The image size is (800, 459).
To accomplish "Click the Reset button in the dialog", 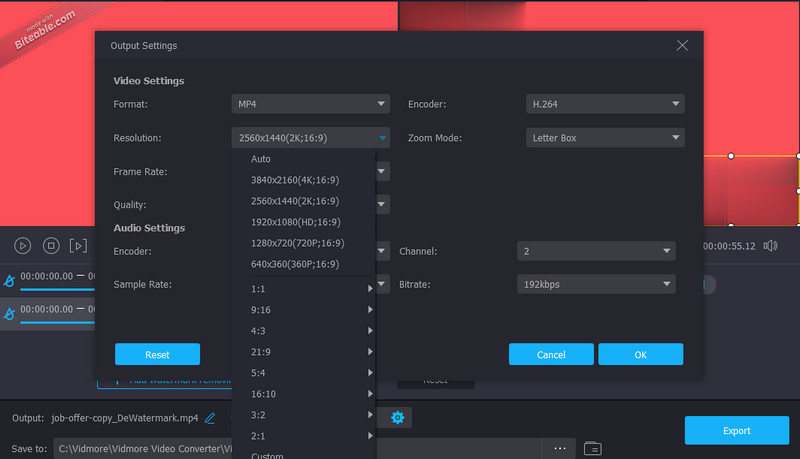I will (157, 355).
